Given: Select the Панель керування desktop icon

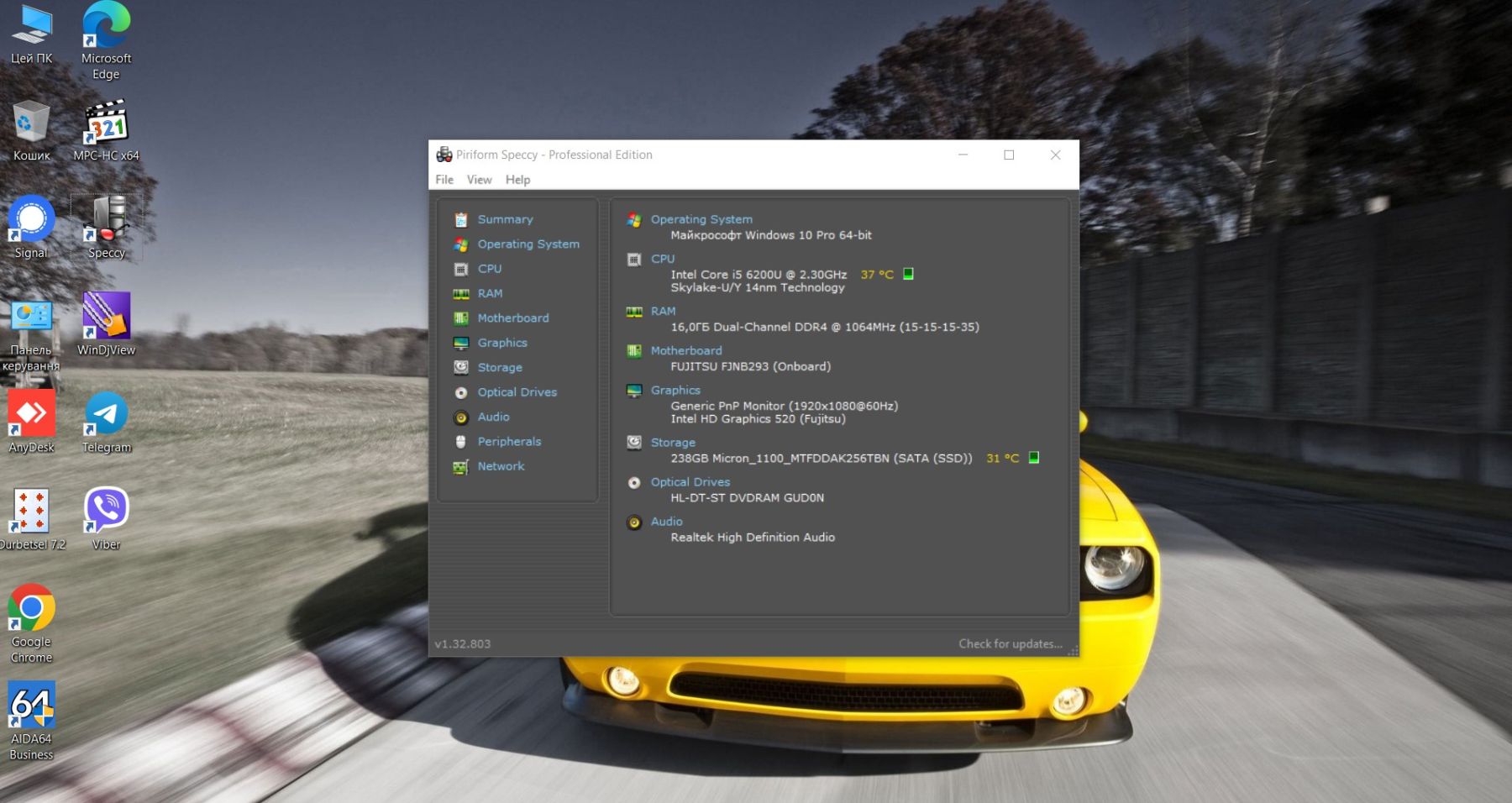Looking at the screenshot, I should pos(31,335).
